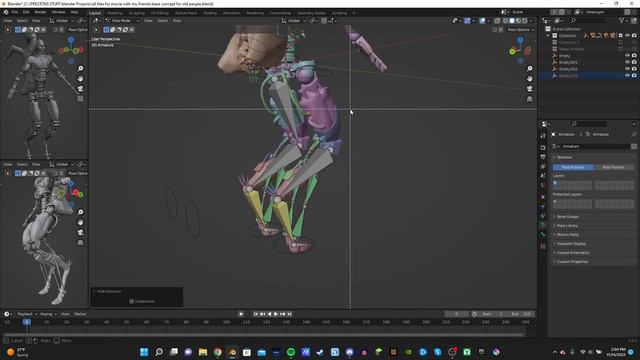Image resolution: width=640 pixels, height=360 pixels.
Task: Click Play Reverse in timeline controls
Action: (269, 314)
